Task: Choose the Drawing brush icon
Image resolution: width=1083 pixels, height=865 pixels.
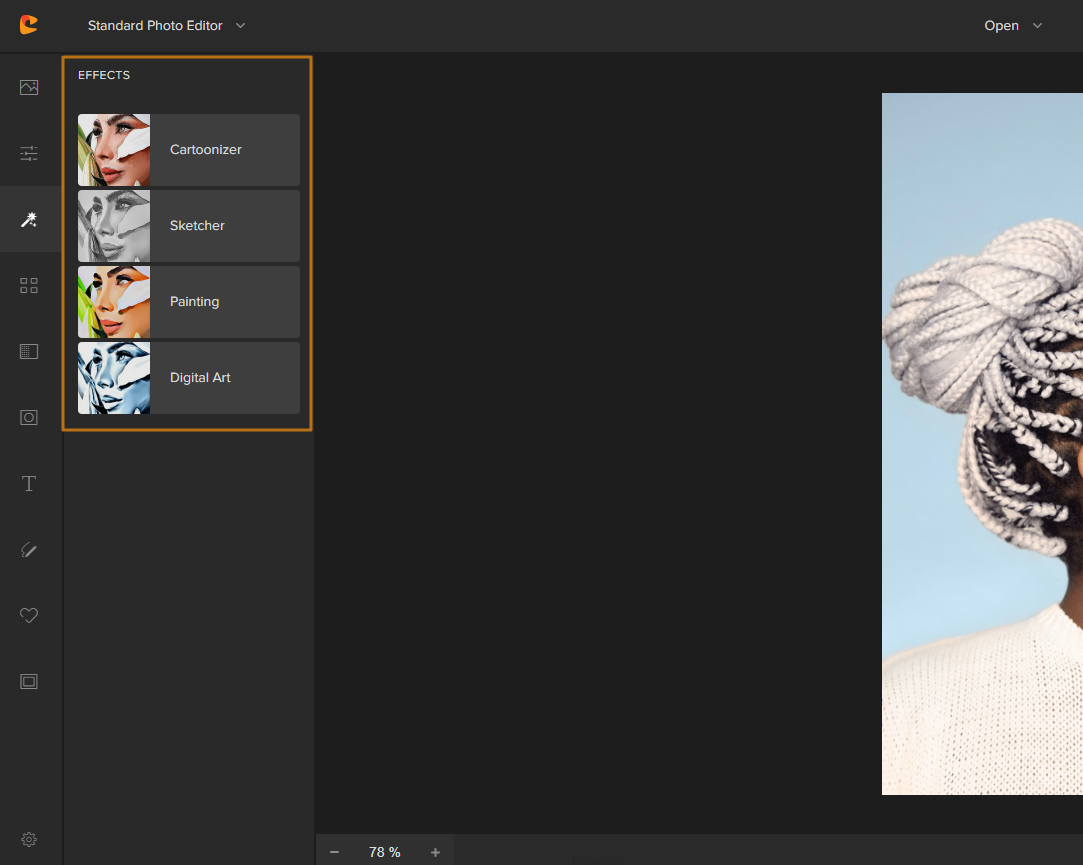Action: pyautogui.click(x=29, y=550)
